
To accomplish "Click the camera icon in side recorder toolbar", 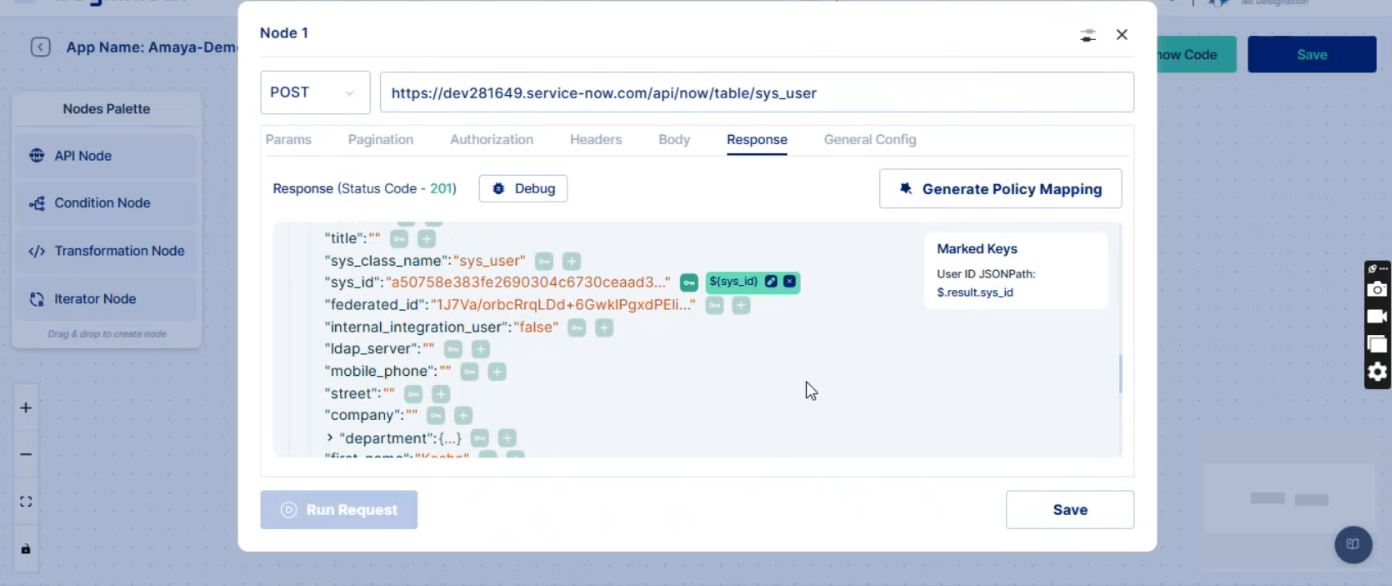I will point(1377,289).
